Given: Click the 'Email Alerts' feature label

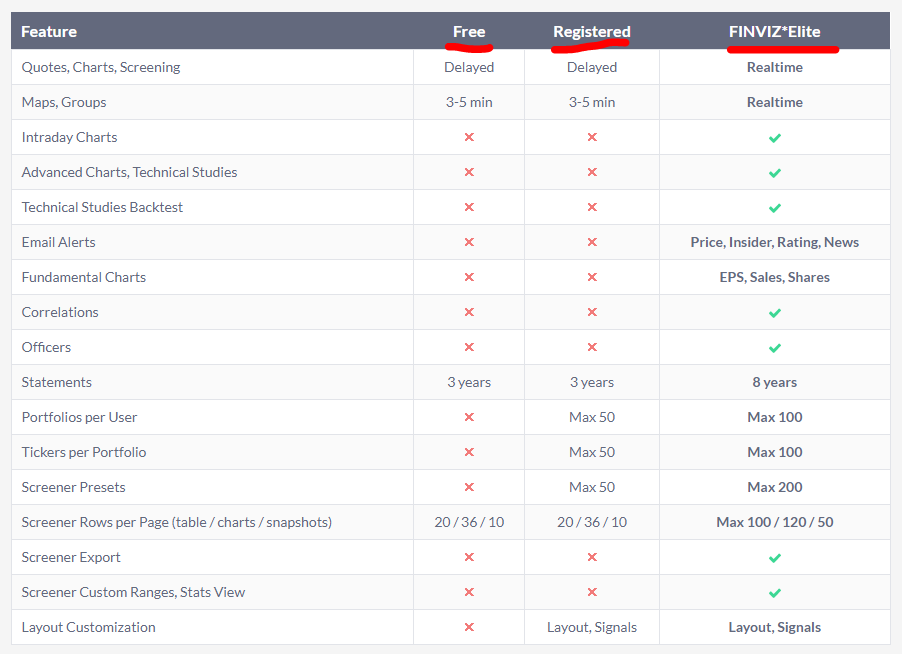Looking at the screenshot, I should point(58,242).
